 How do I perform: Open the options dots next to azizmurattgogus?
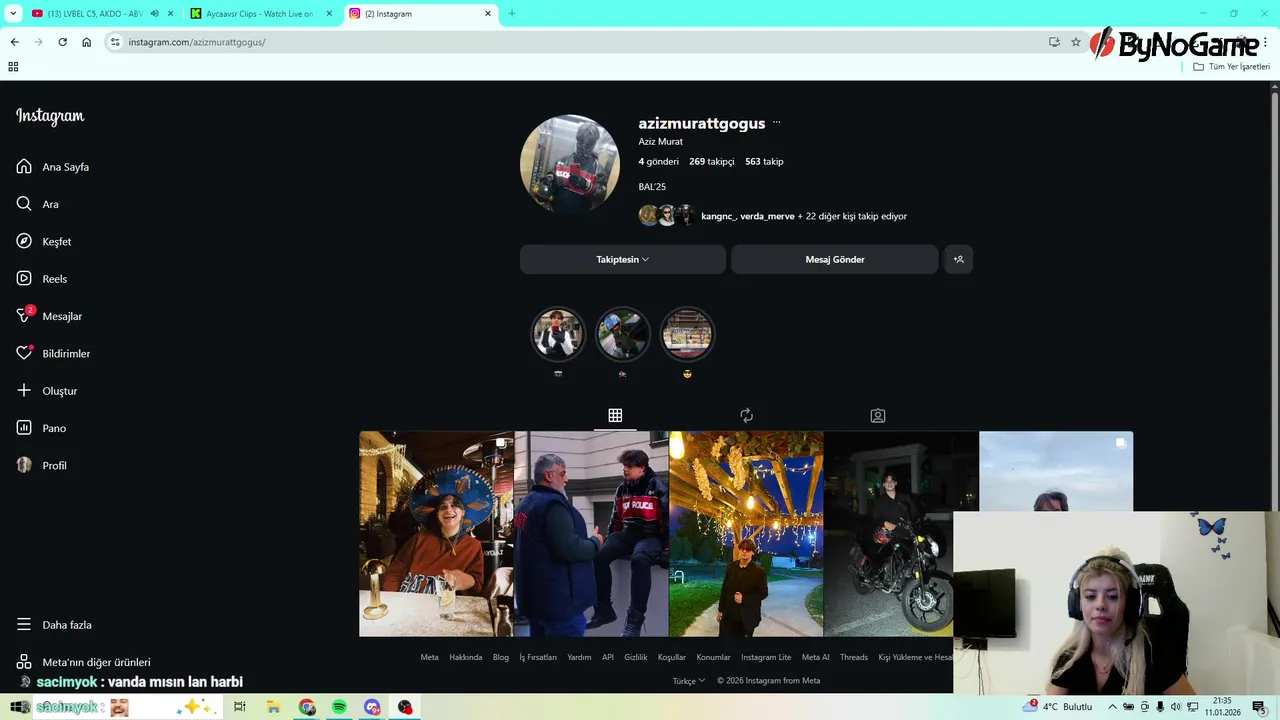coord(776,123)
